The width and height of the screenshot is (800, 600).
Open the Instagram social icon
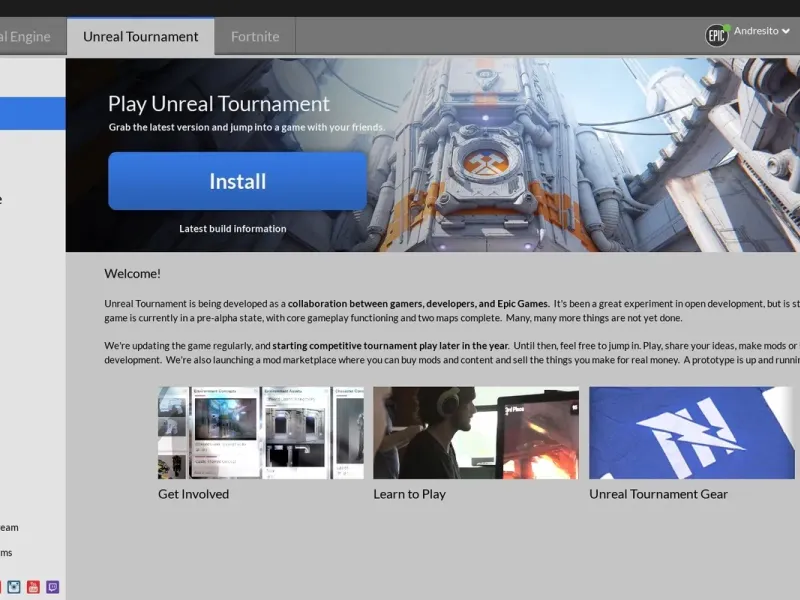click(14, 587)
